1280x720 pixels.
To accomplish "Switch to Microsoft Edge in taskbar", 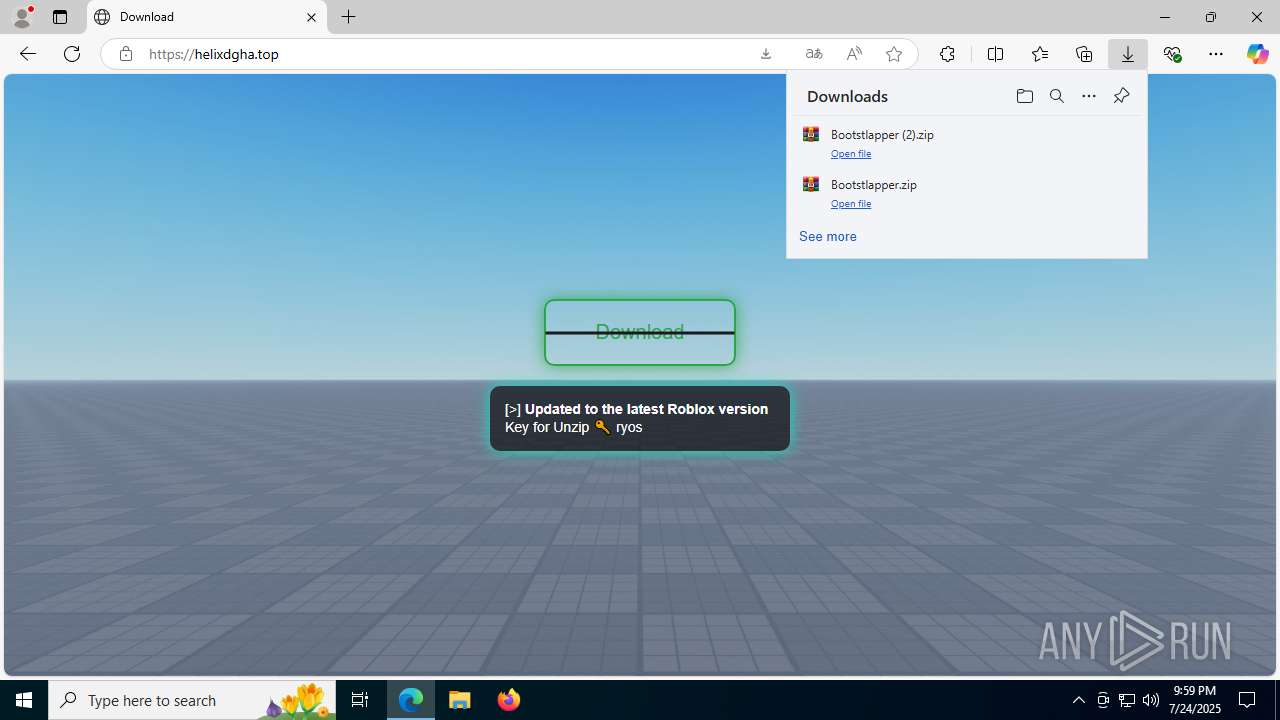I will click(x=411, y=700).
